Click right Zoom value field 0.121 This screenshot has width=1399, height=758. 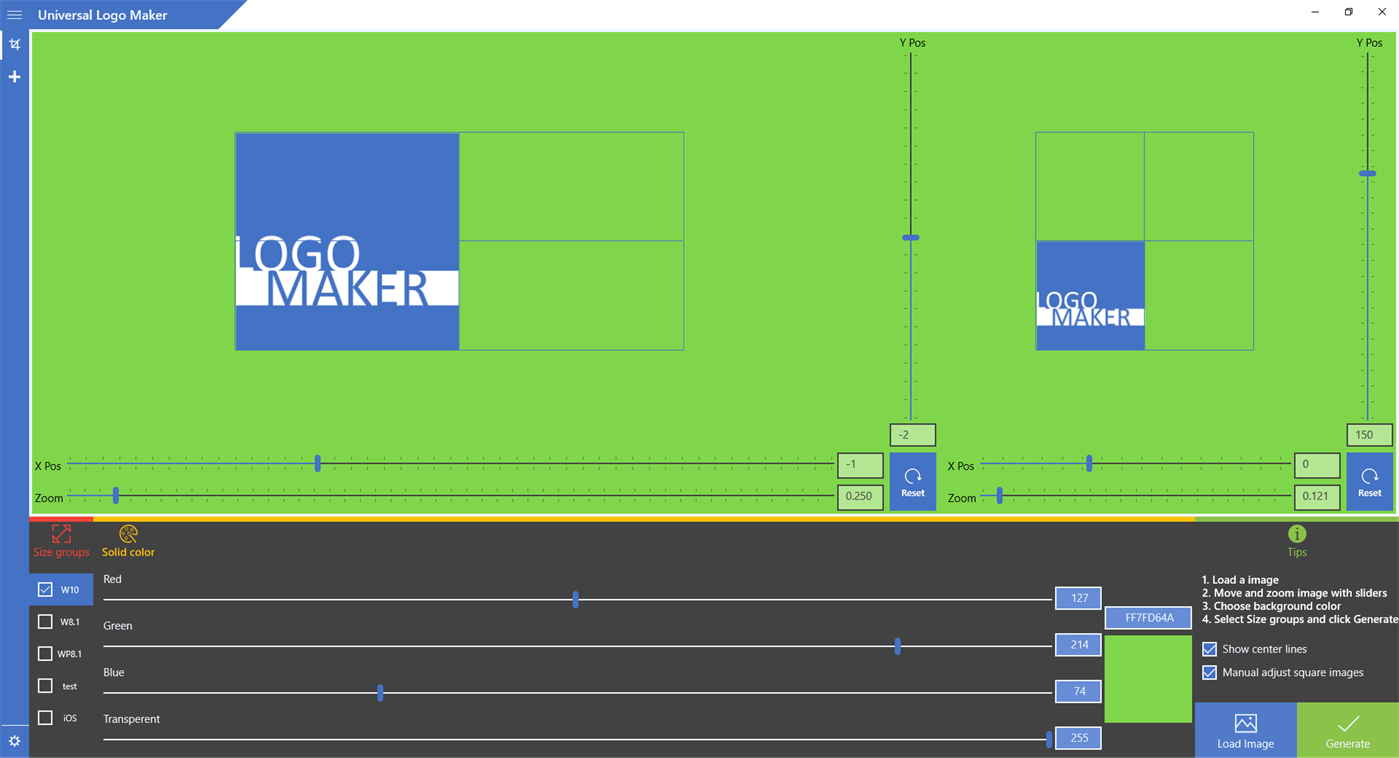(1317, 496)
